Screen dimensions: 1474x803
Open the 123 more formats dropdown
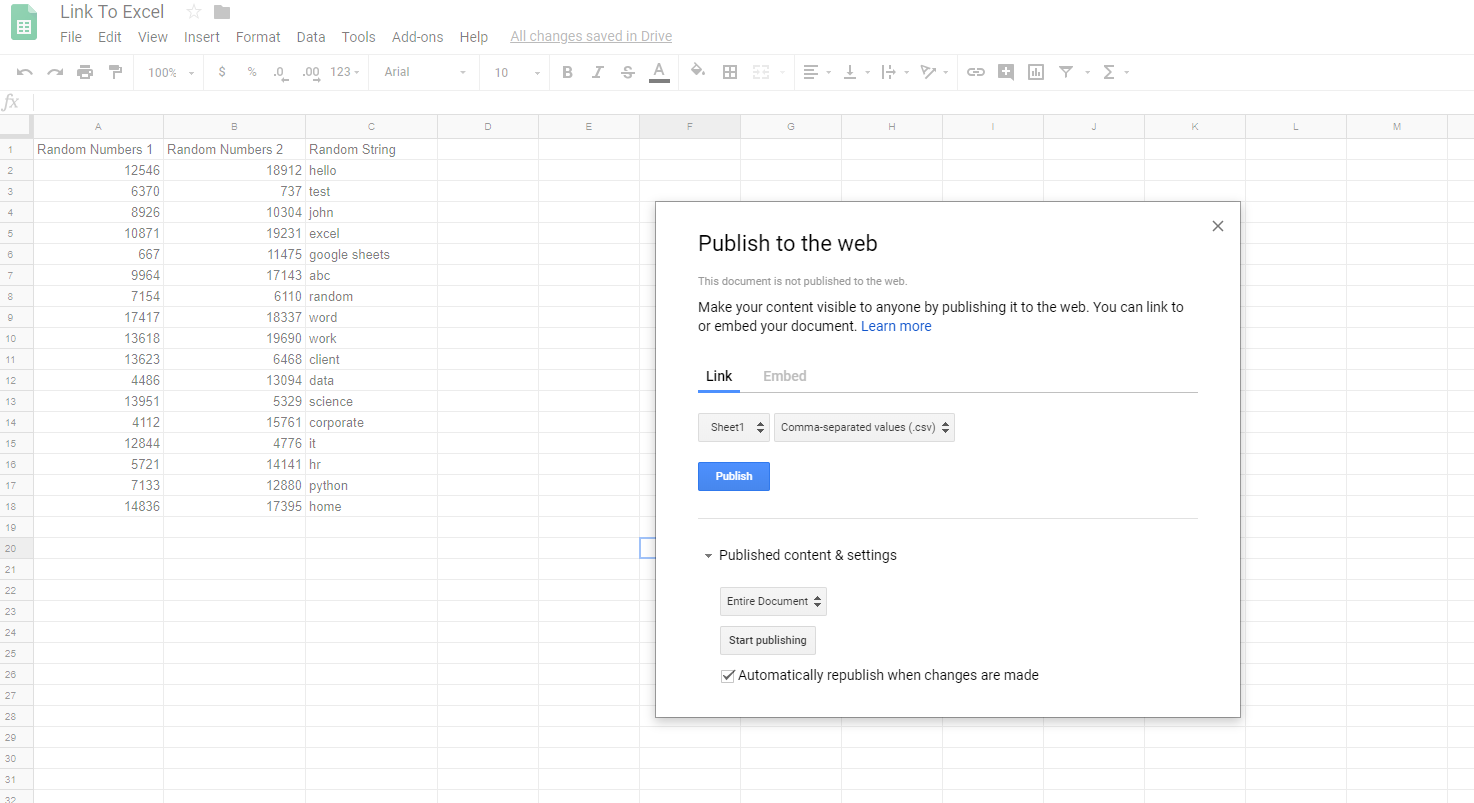346,72
